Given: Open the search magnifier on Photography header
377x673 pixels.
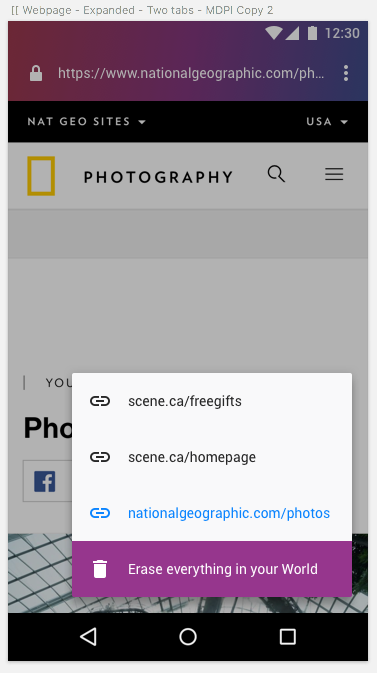Looking at the screenshot, I should tap(276, 174).
